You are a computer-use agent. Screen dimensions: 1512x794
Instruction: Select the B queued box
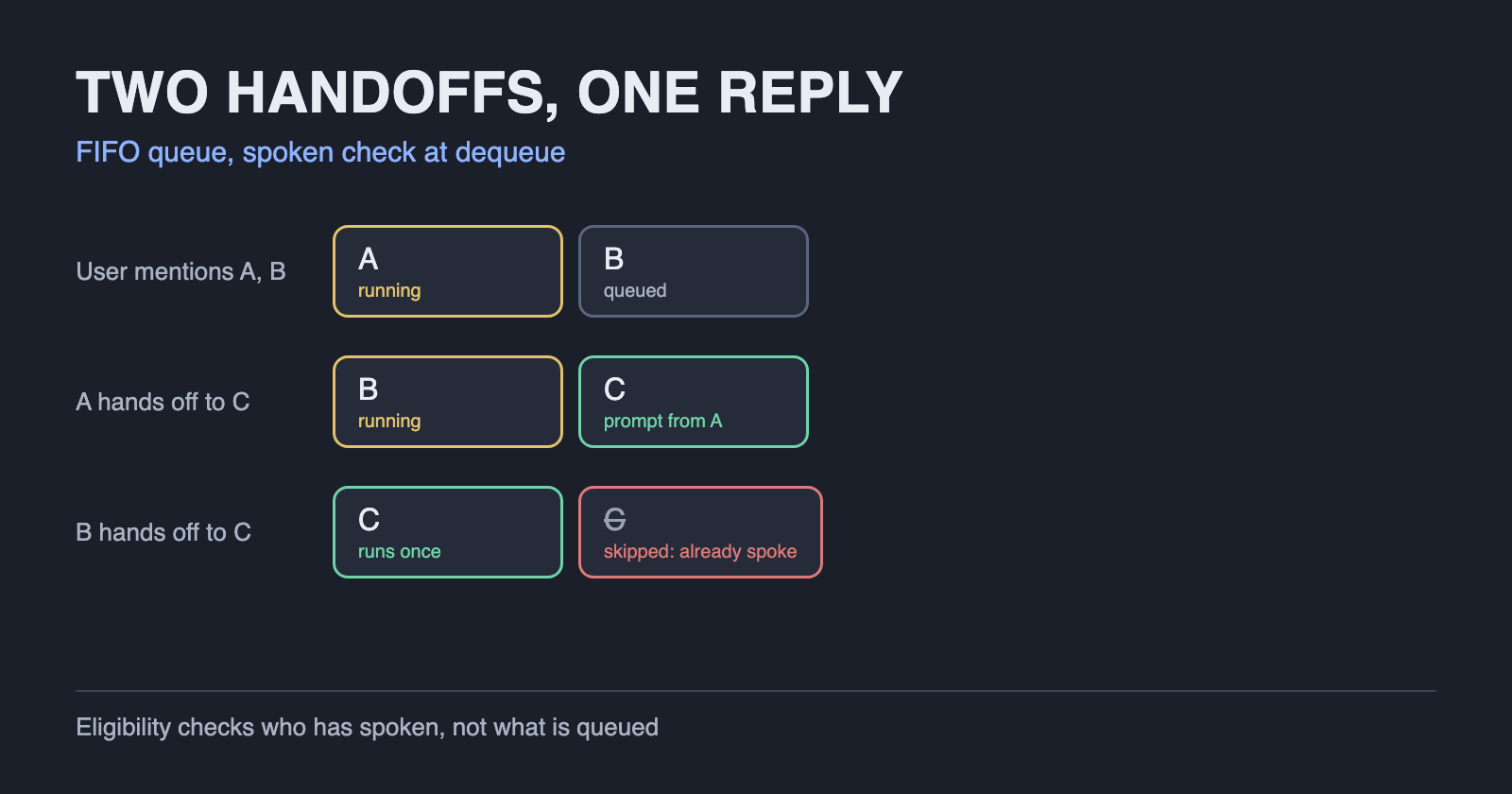coord(694,271)
